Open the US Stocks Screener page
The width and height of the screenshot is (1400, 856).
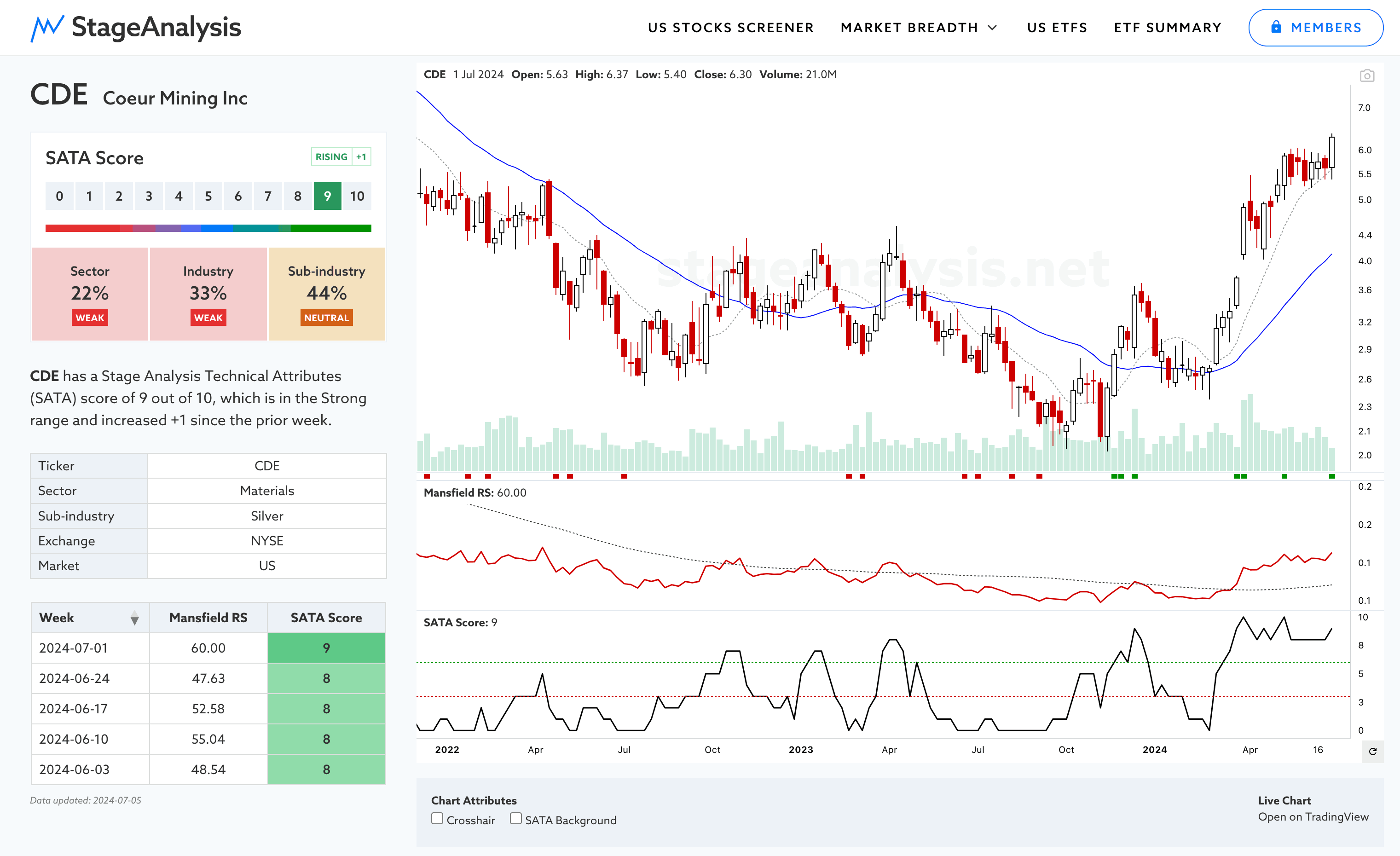click(x=731, y=28)
